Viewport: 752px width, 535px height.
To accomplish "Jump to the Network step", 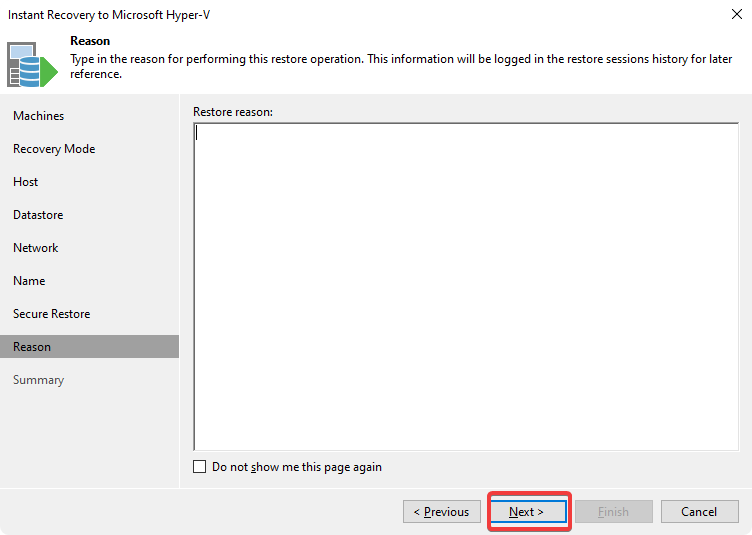I will 36,248.
